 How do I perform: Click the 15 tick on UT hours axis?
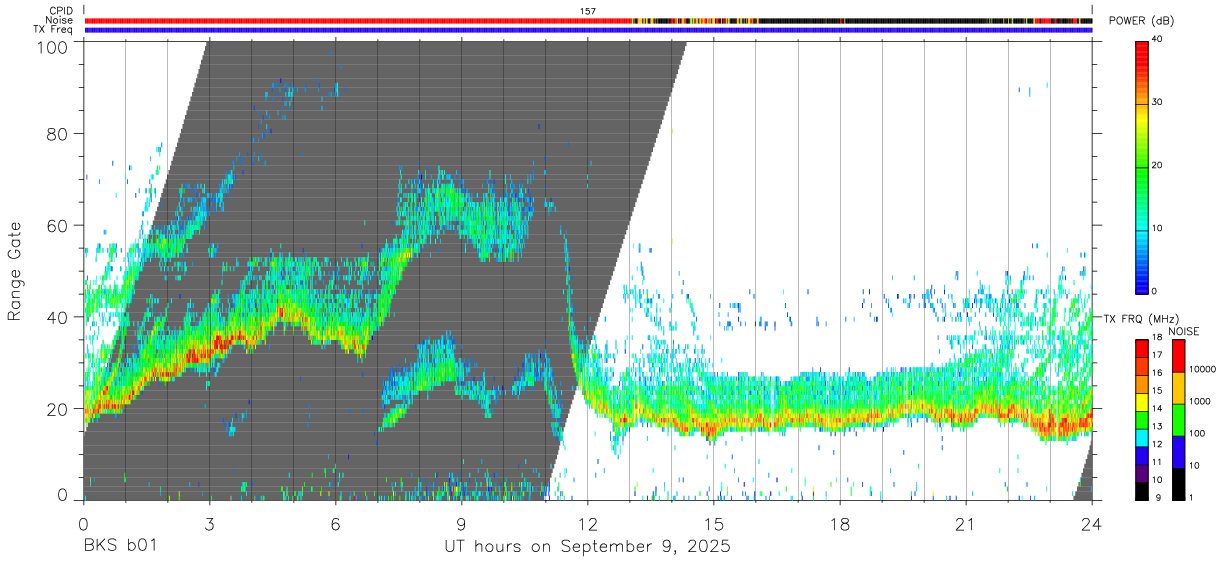pyautogui.click(x=713, y=523)
